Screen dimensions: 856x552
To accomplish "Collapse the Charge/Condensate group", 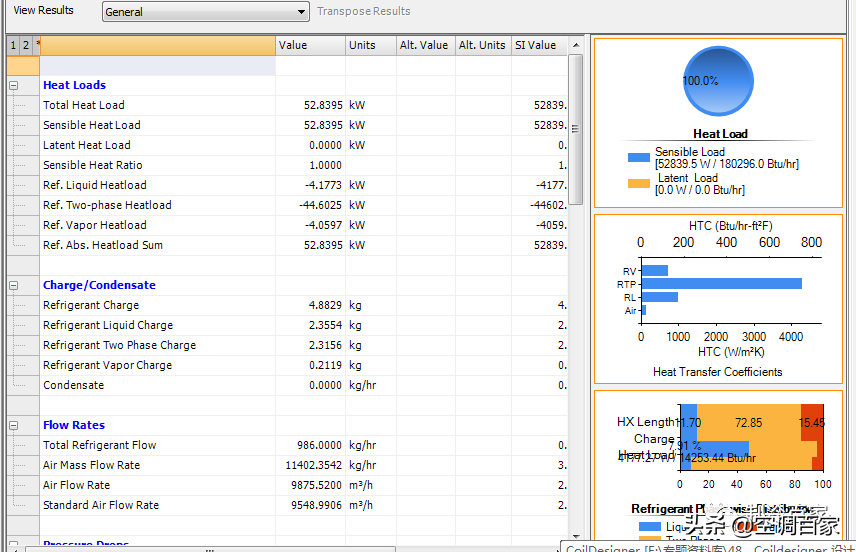I will pos(14,286).
